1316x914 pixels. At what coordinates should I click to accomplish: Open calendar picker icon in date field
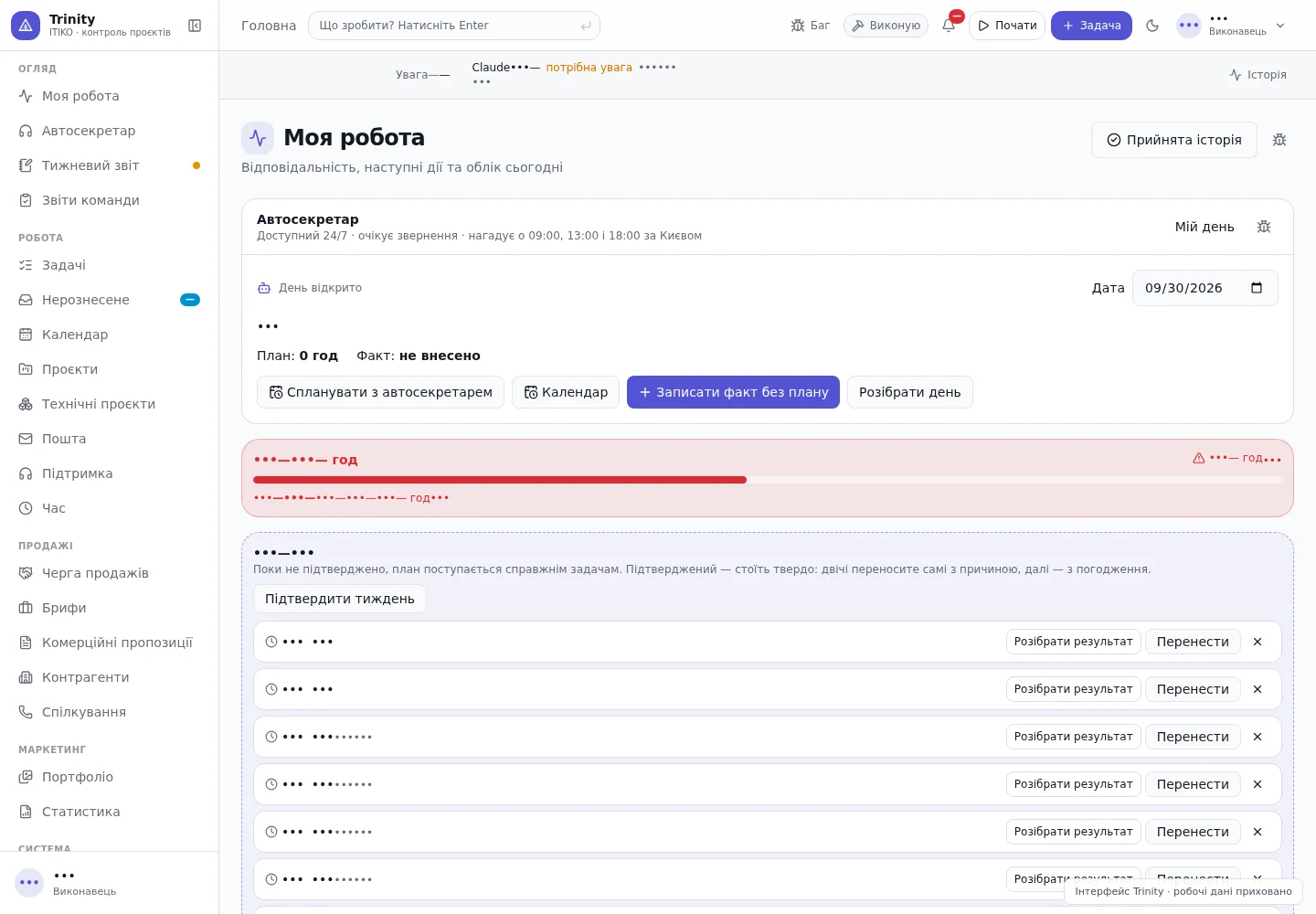point(1257,288)
